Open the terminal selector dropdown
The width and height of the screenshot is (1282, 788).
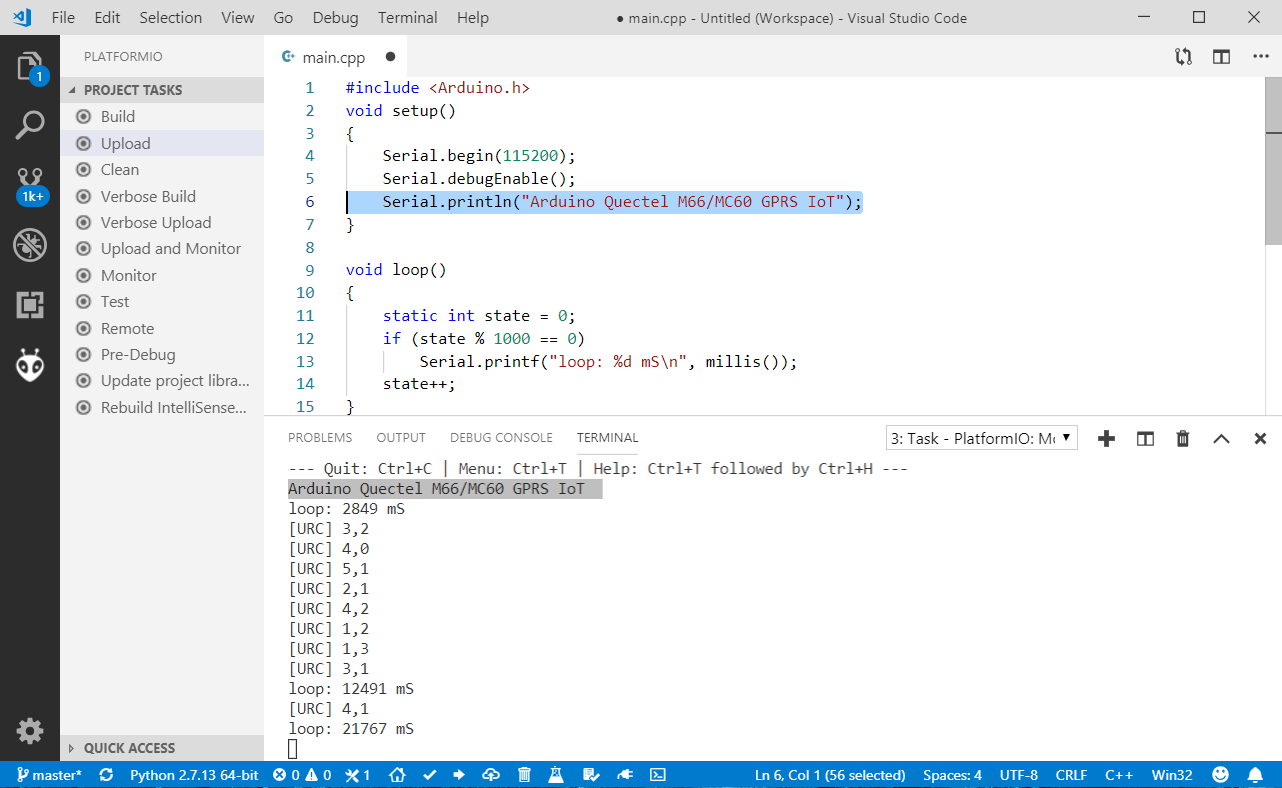coord(982,438)
